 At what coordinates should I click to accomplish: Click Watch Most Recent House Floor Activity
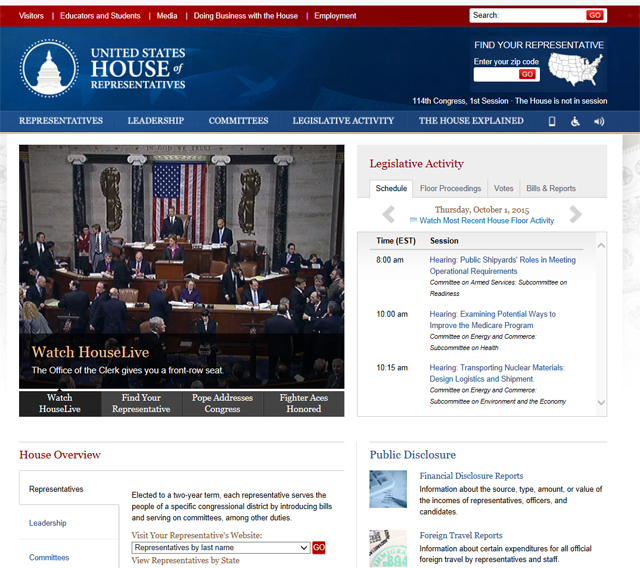(487, 221)
